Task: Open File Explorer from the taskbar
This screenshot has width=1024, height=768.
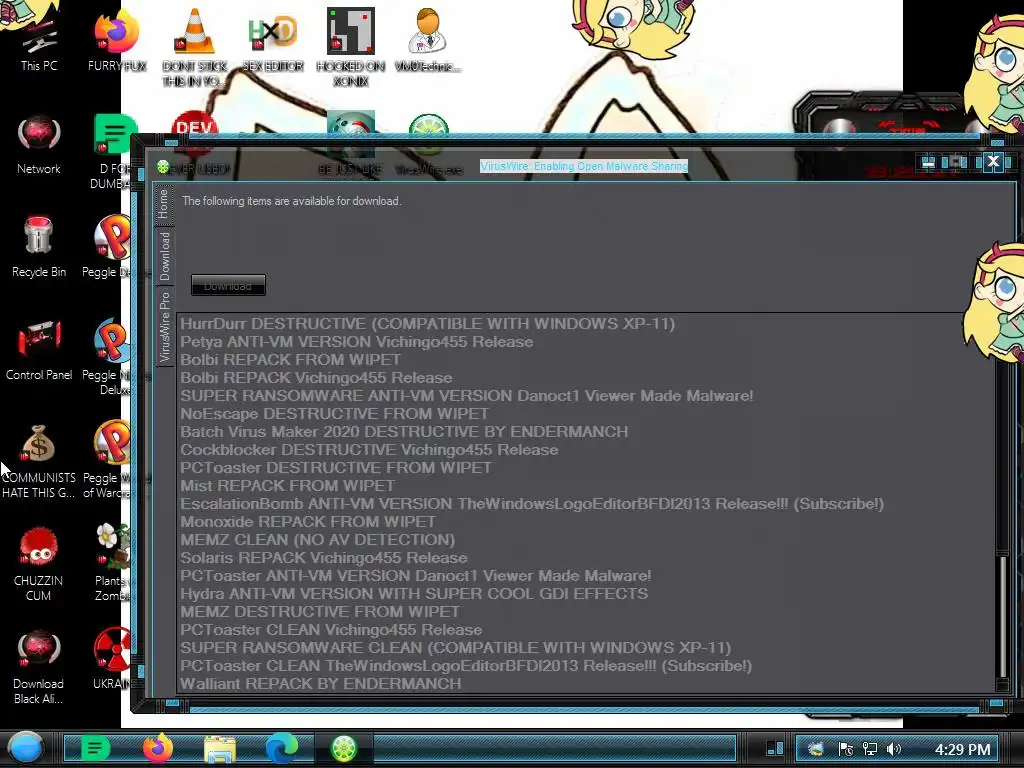Action: pyautogui.click(x=220, y=748)
